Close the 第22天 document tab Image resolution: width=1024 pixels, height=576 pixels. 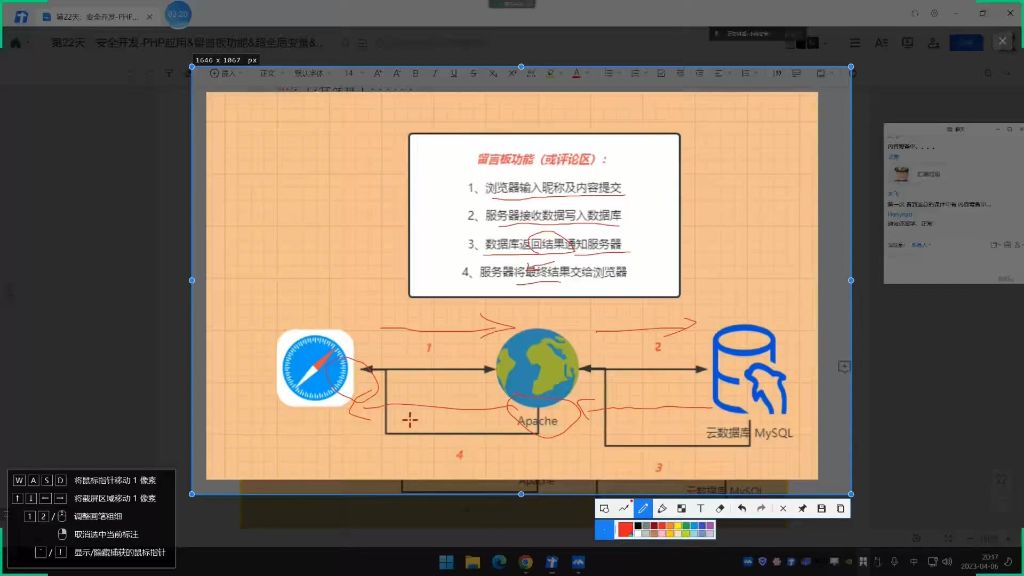(x=150, y=16)
